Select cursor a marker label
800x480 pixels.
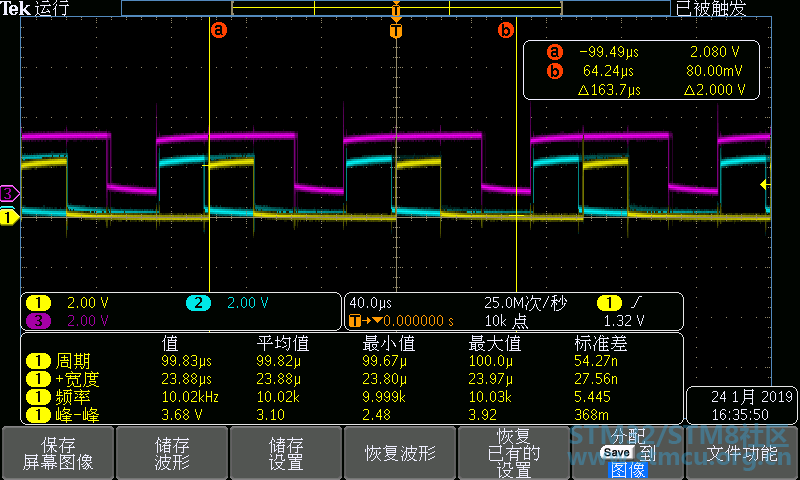coord(218,30)
